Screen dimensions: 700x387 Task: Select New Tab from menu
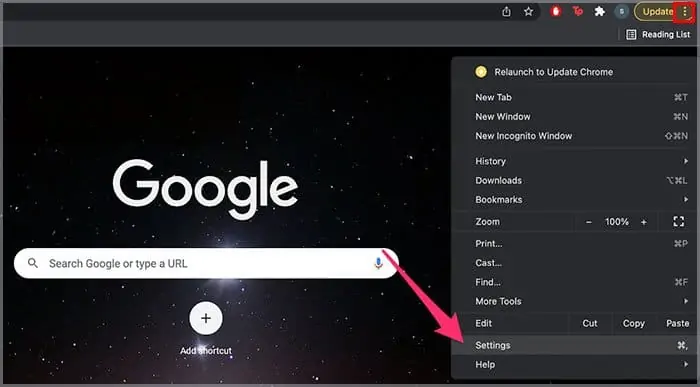(575, 97)
